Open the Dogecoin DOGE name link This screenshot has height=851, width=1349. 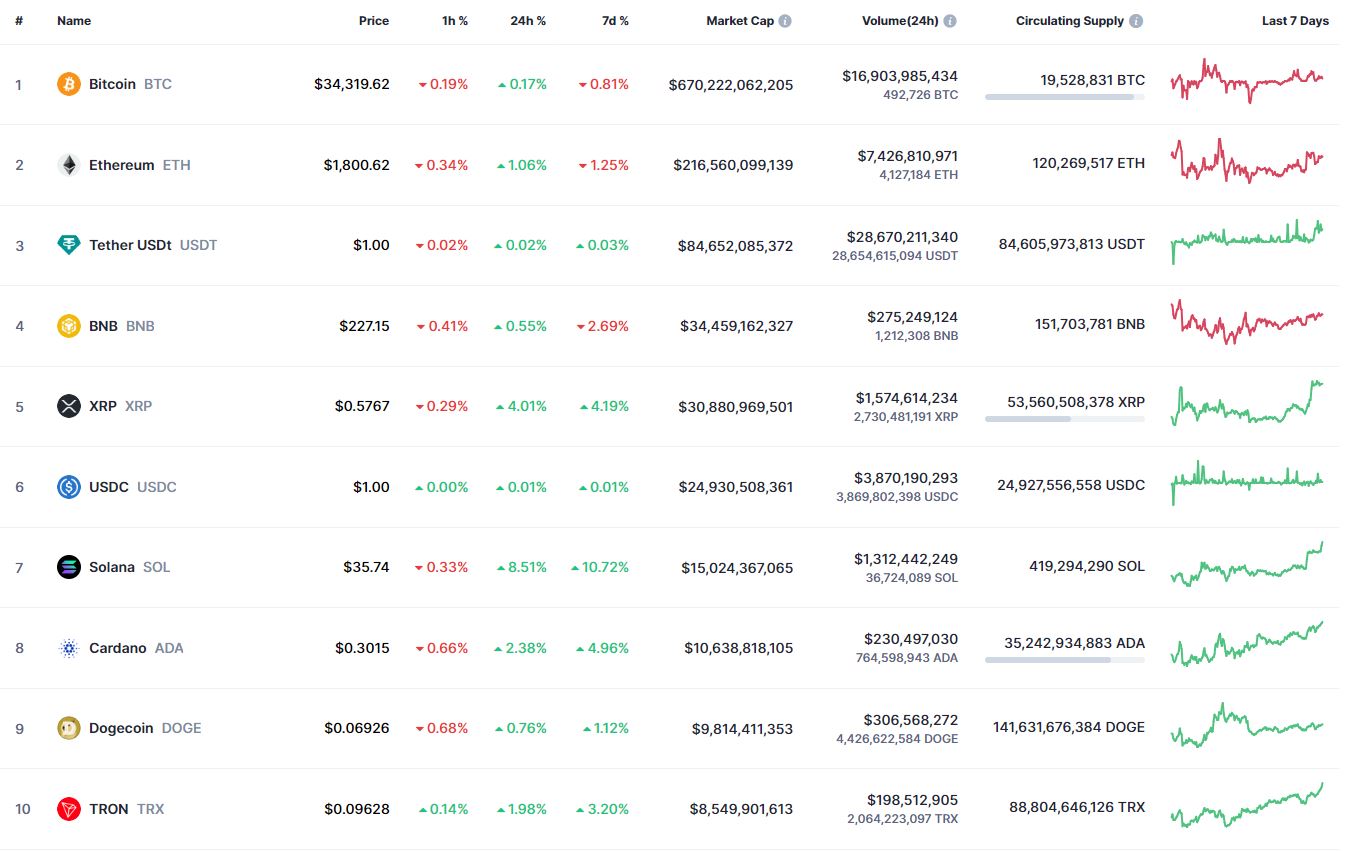145,728
